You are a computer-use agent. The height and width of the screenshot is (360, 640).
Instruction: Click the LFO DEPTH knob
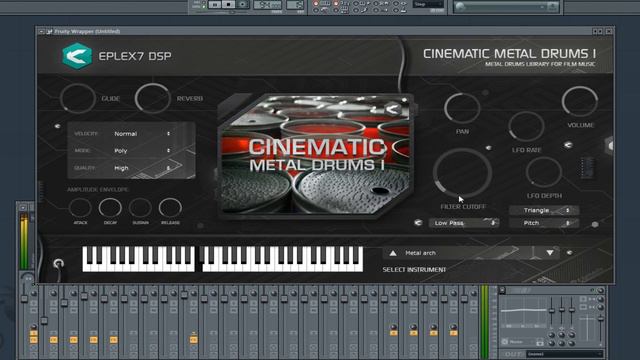(544, 172)
